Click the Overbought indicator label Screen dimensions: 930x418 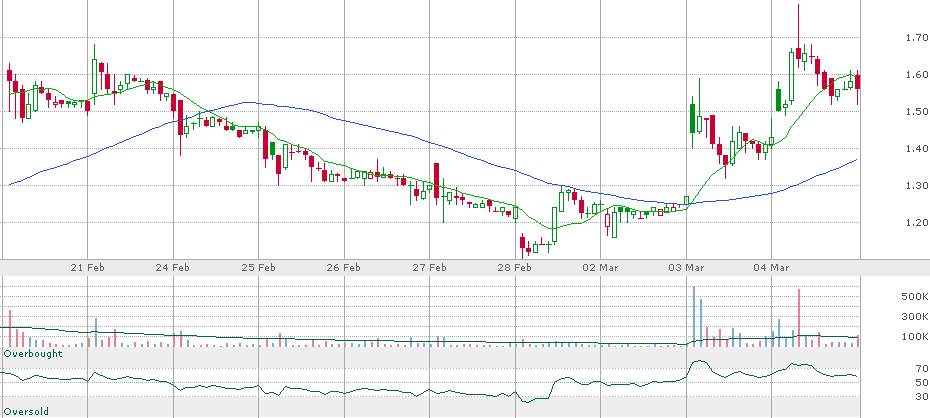tap(33, 354)
